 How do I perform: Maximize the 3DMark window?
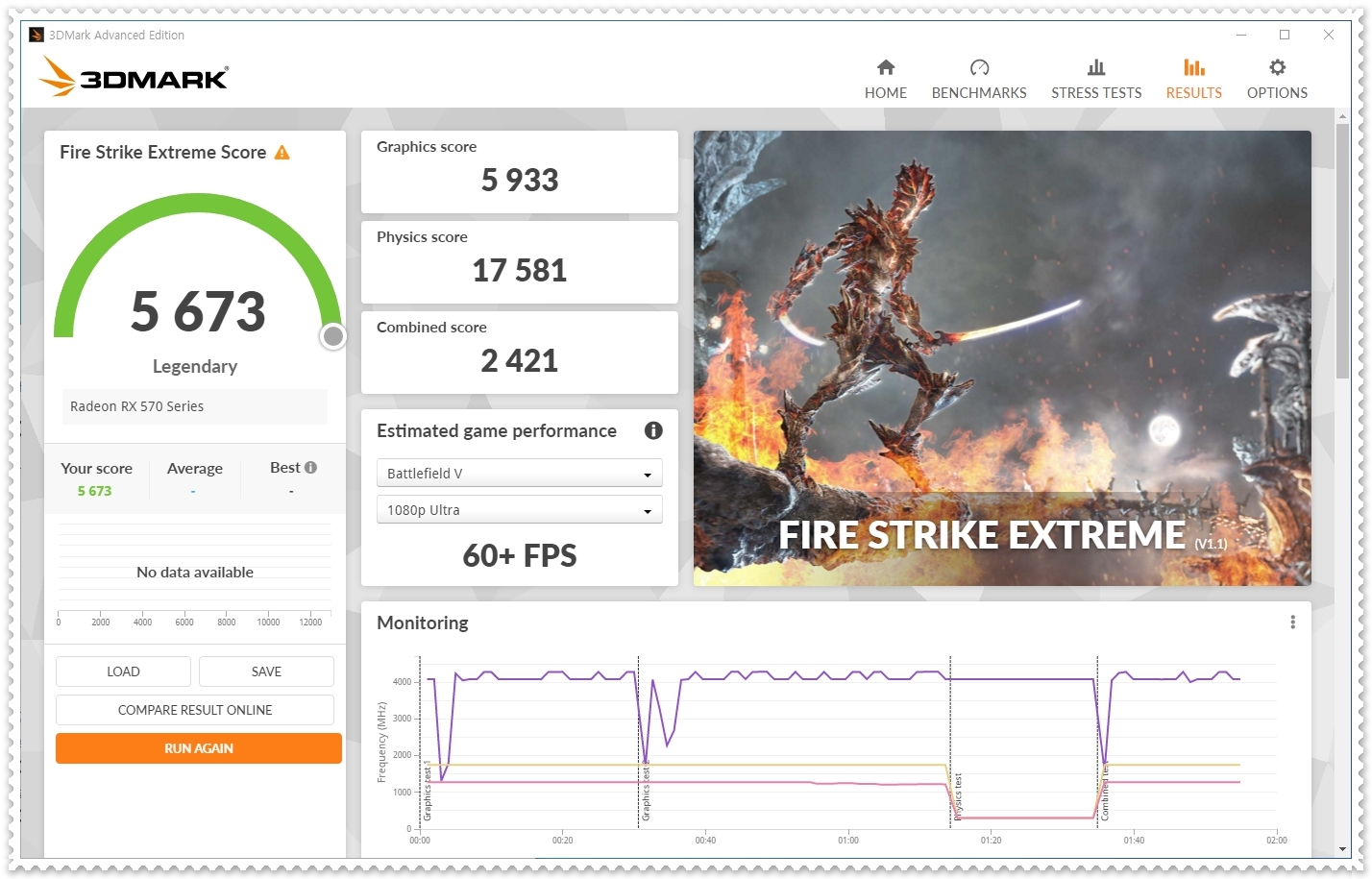point(1285,35)
